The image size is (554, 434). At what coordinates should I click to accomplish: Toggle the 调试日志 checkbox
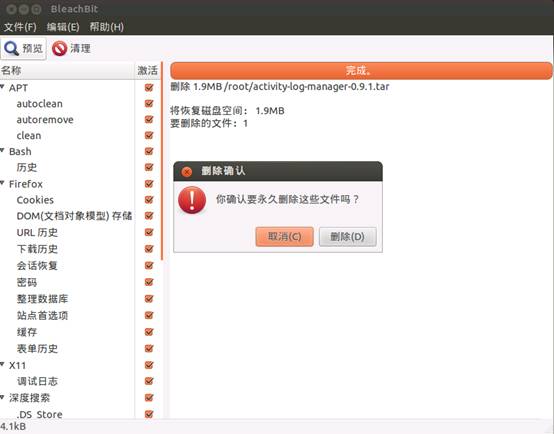pyautogui.click(x=149, y=381)
